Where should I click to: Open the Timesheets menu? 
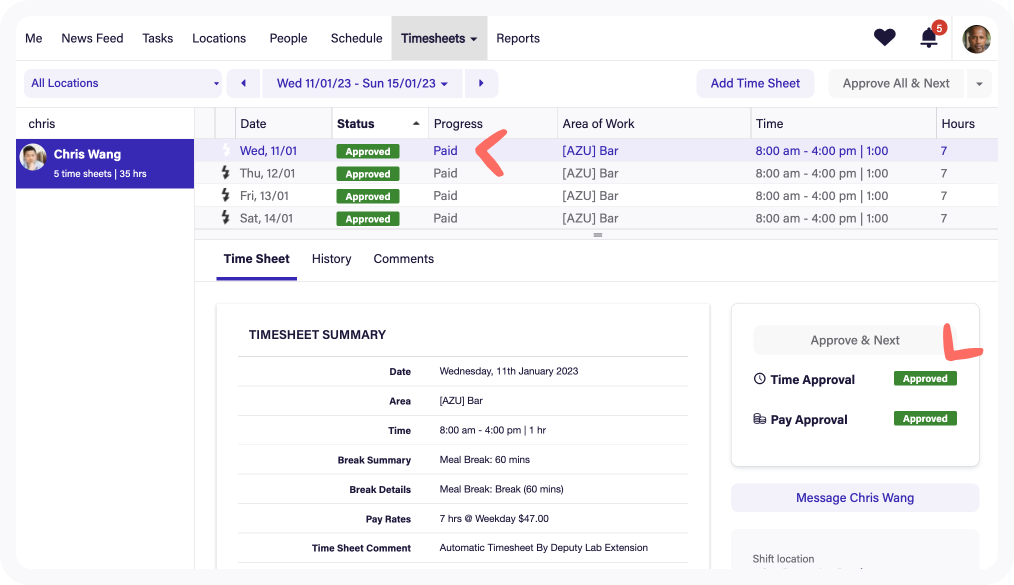click(x=439, y=38)
